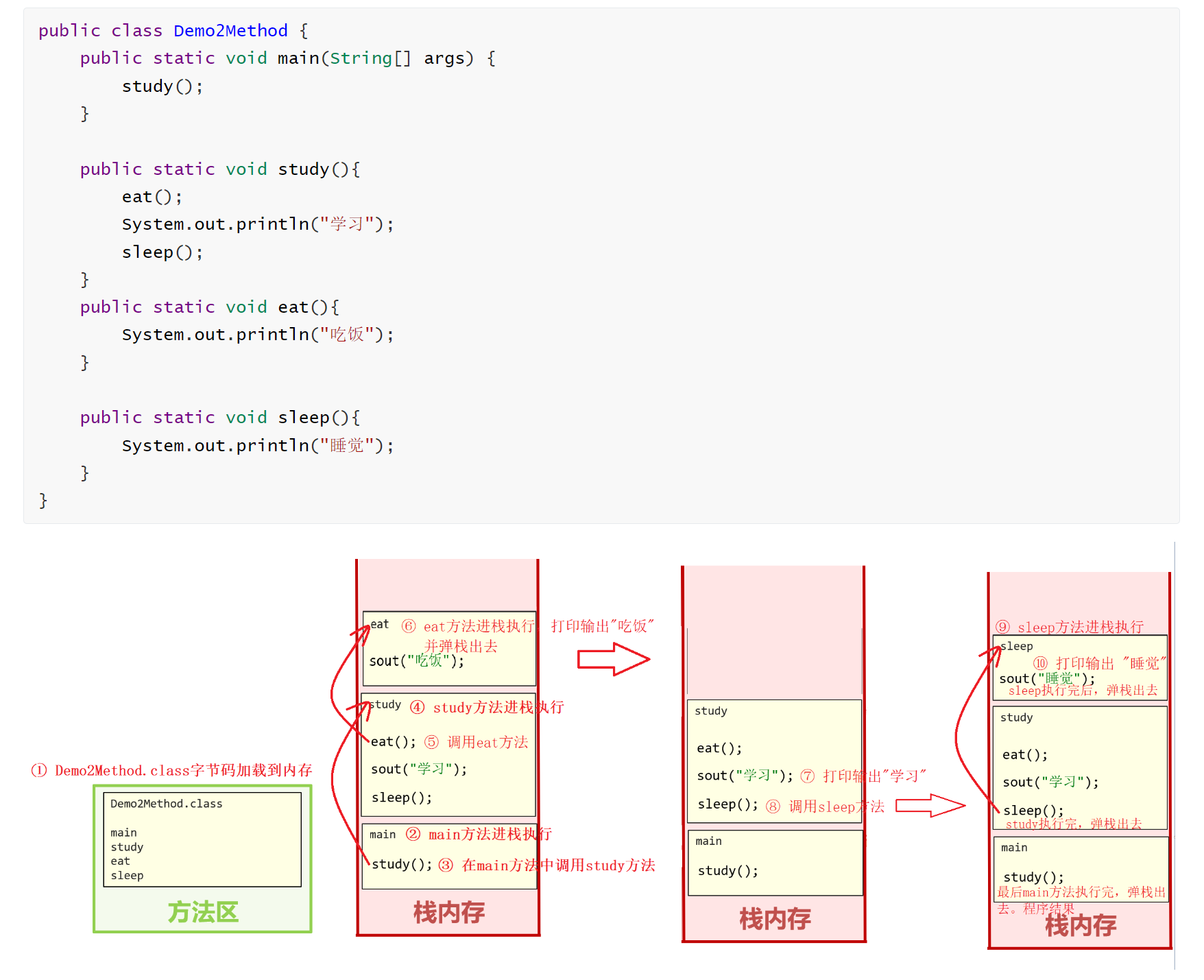Click sout("睡觉"); in the sleep stack frame

click(1047, 679)
